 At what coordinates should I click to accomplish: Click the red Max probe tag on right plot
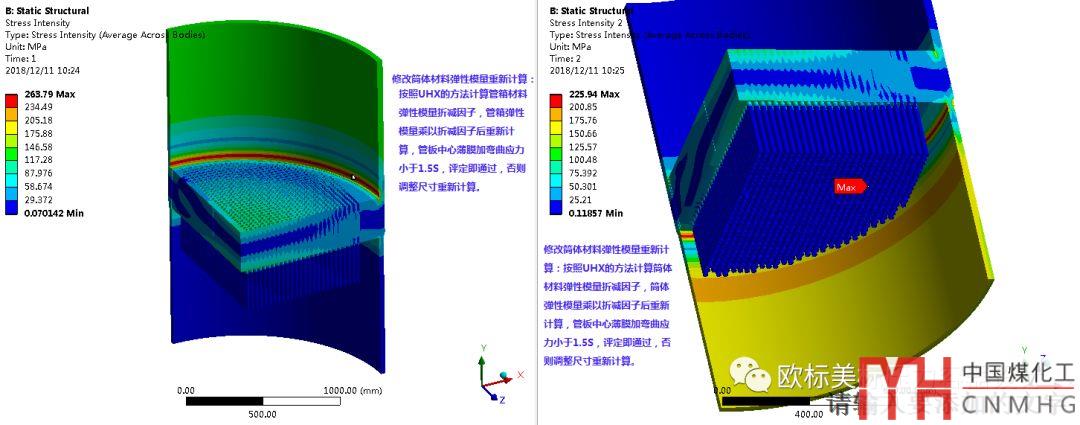coord(851,187)
